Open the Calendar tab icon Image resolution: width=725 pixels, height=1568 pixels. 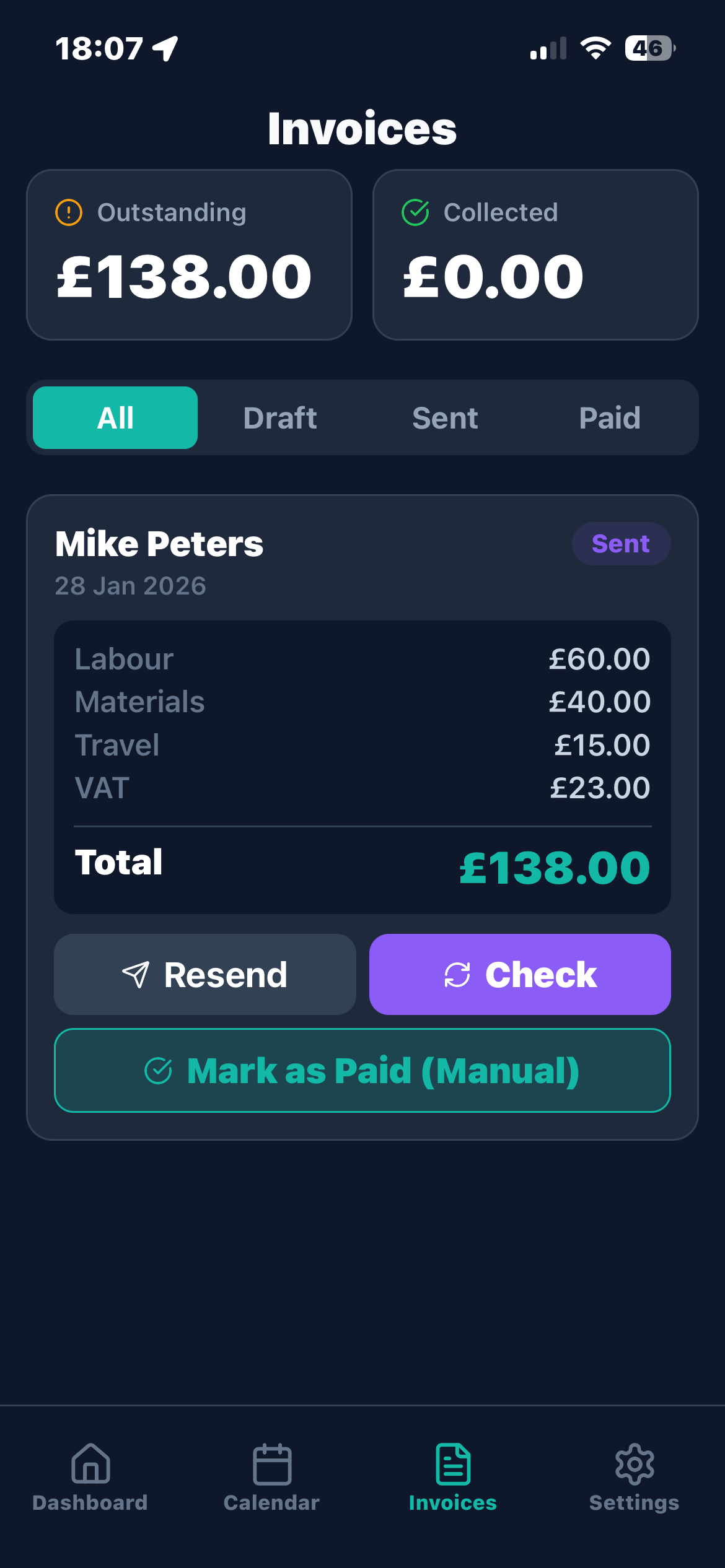[272, 1464]
